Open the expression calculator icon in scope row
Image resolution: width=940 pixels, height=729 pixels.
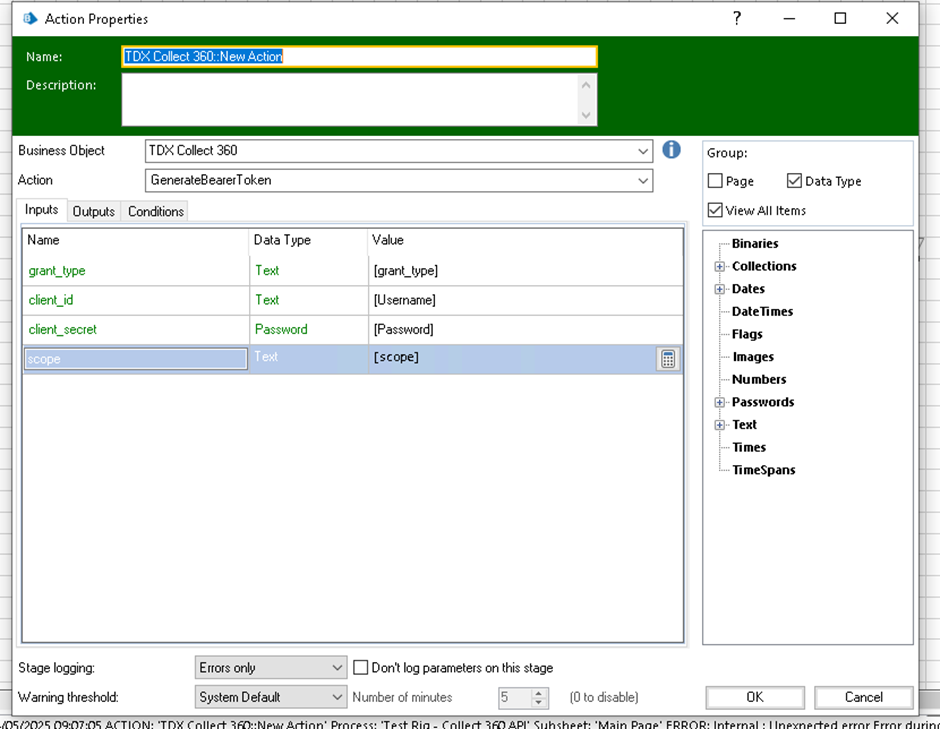pos(668,359)
